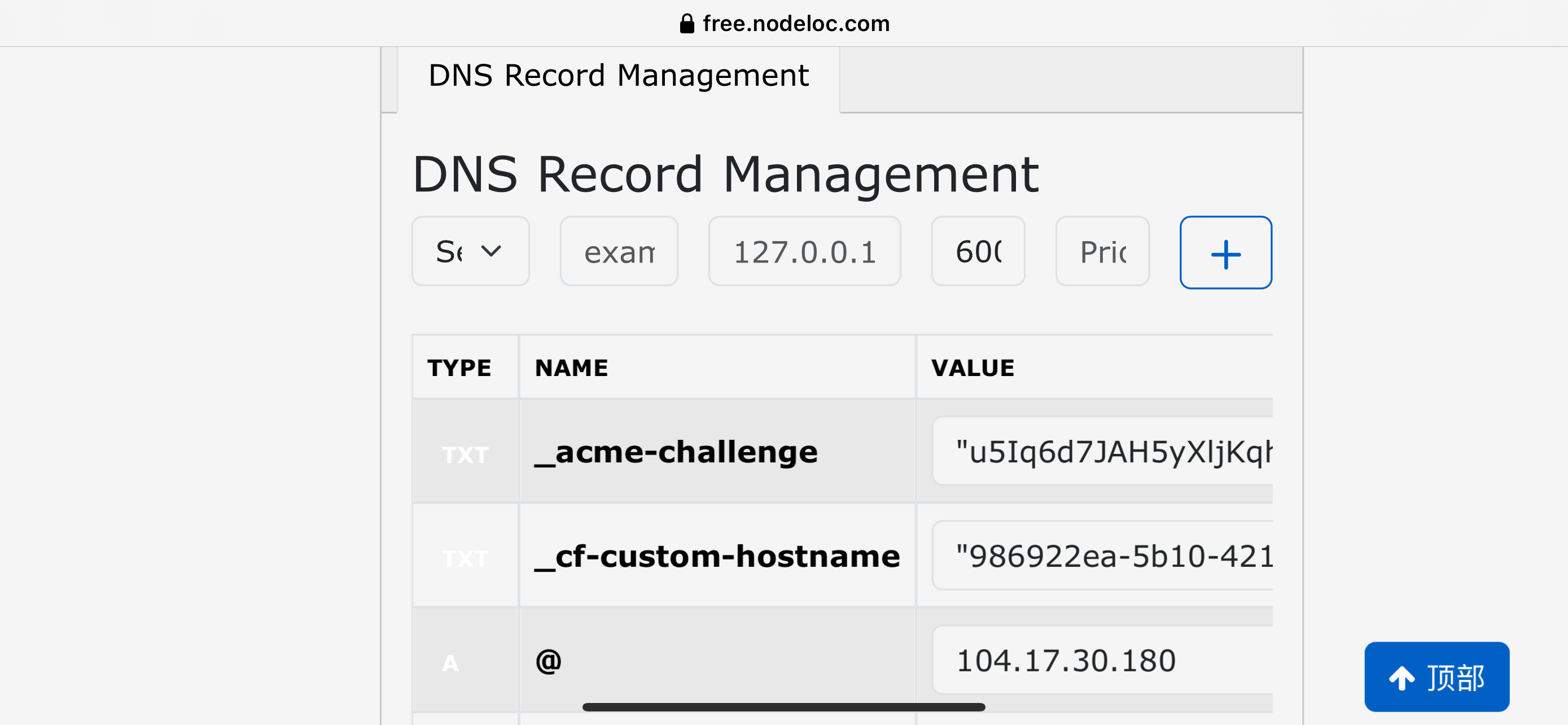1568x725 pixels.
Task: Click the plus add record button
Action: (x=1225, y=252)
